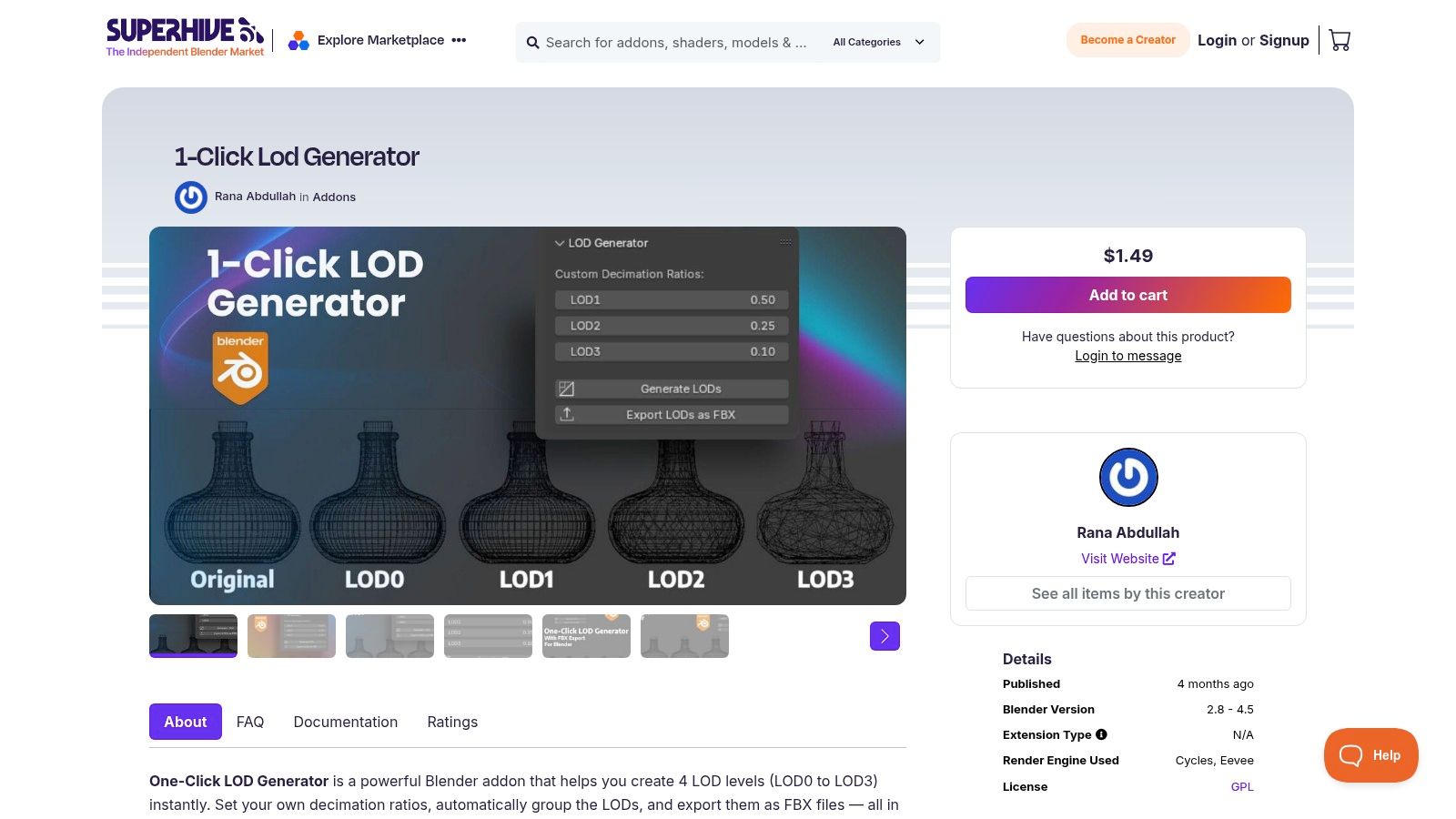The image size is (1456, 819).
Task: Click the search magnifier icon
Action: click(533, 43)
